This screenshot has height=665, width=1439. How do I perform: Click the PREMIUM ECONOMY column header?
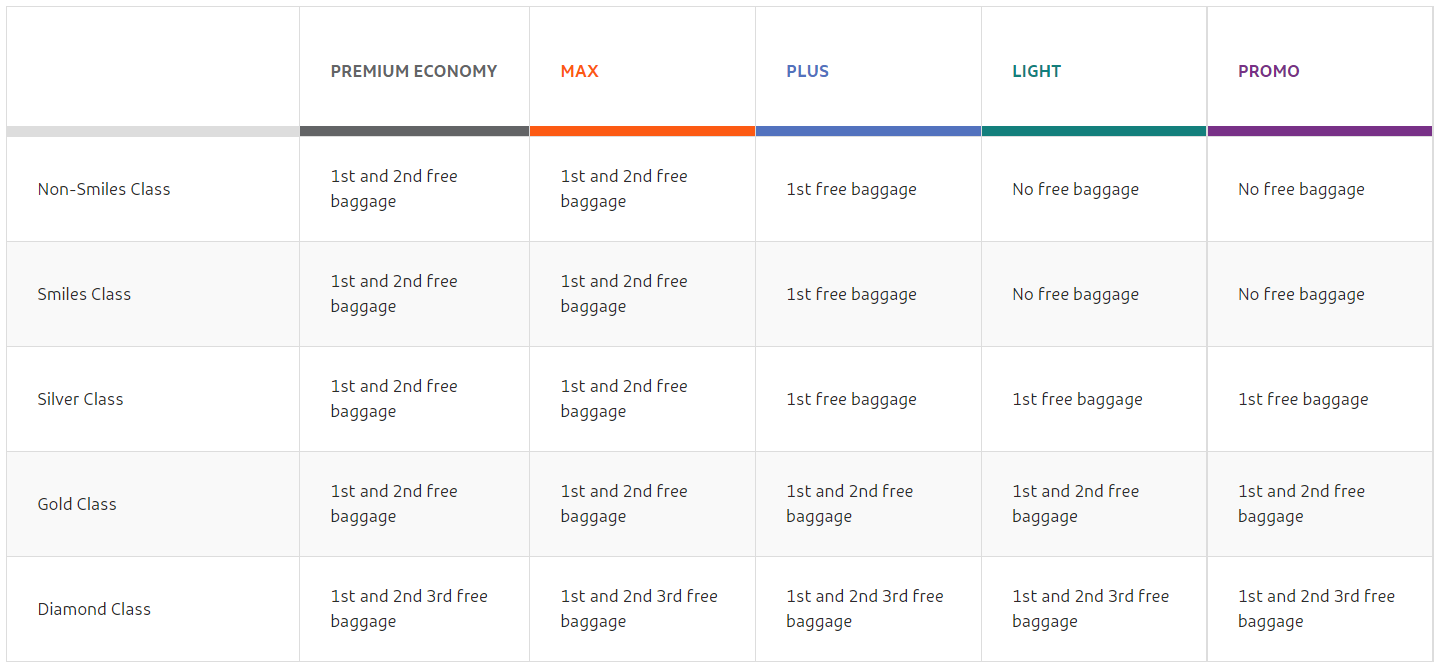click(x=413, y=71)
